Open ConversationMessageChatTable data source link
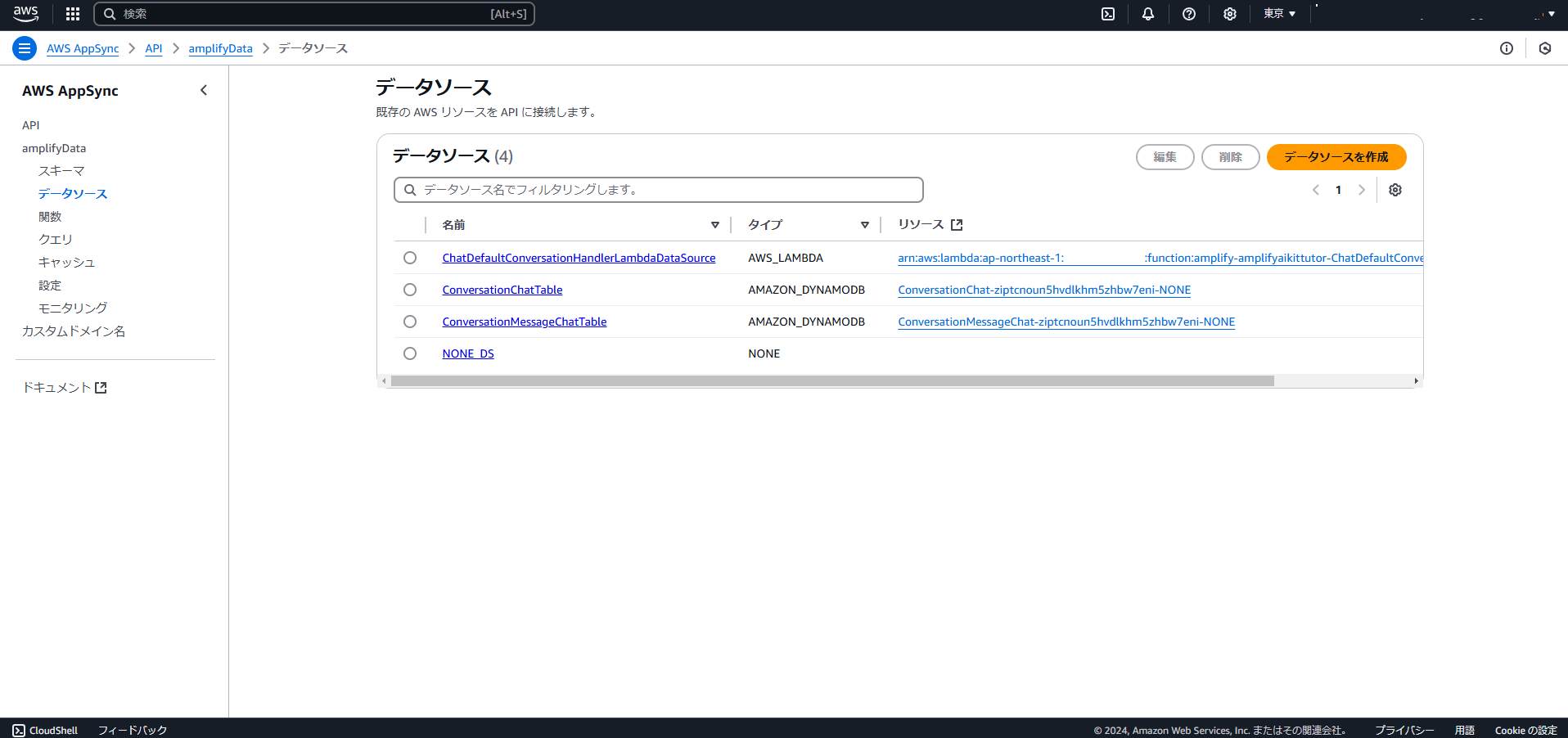Viewport: 1568px width, 738px height. pyautogui.click(x=525, y=322)
